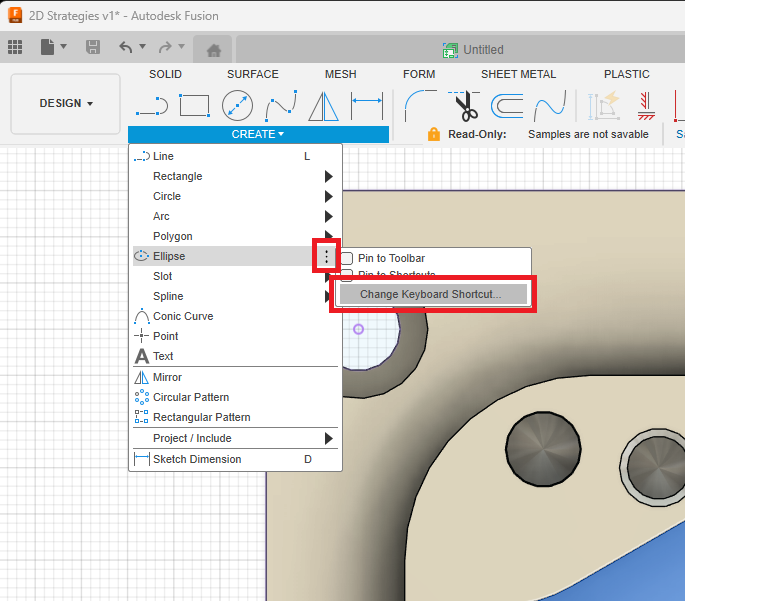Expand the File menu dropdown arrow
The height and width of the screenshot is (601, 774).
point(64,46)
